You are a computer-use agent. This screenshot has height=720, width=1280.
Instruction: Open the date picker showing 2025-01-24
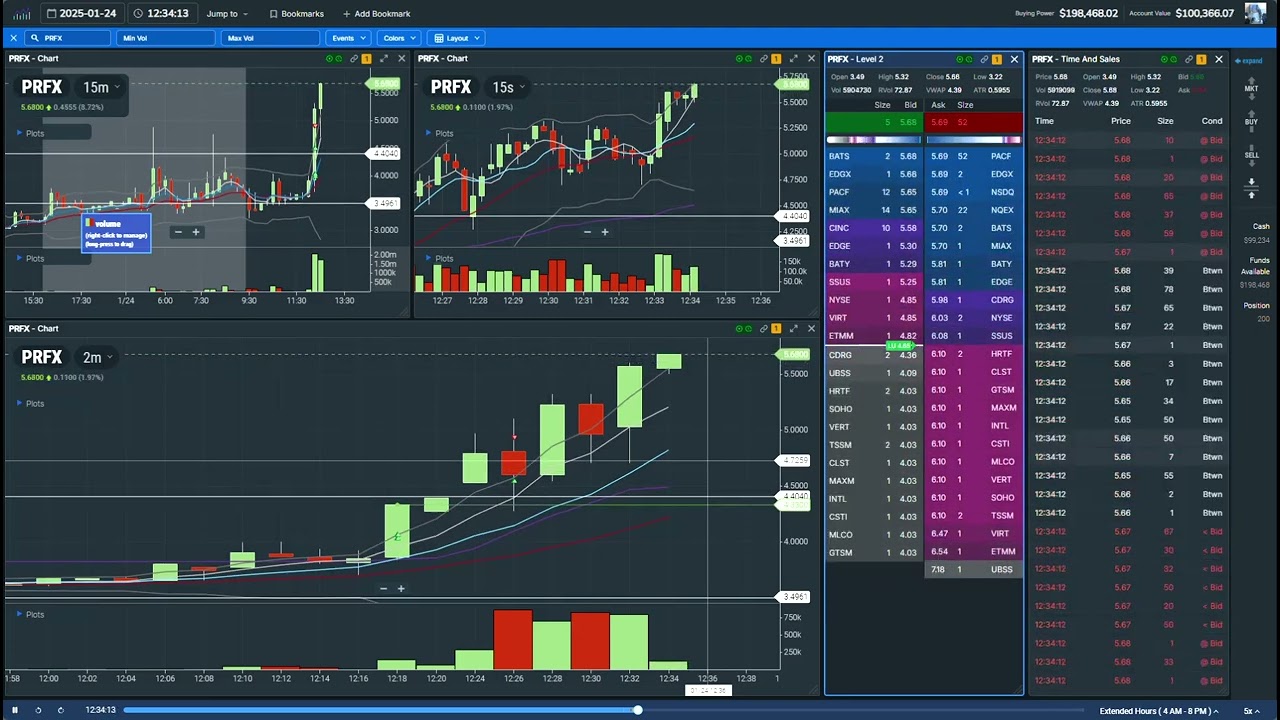point(81,14)
